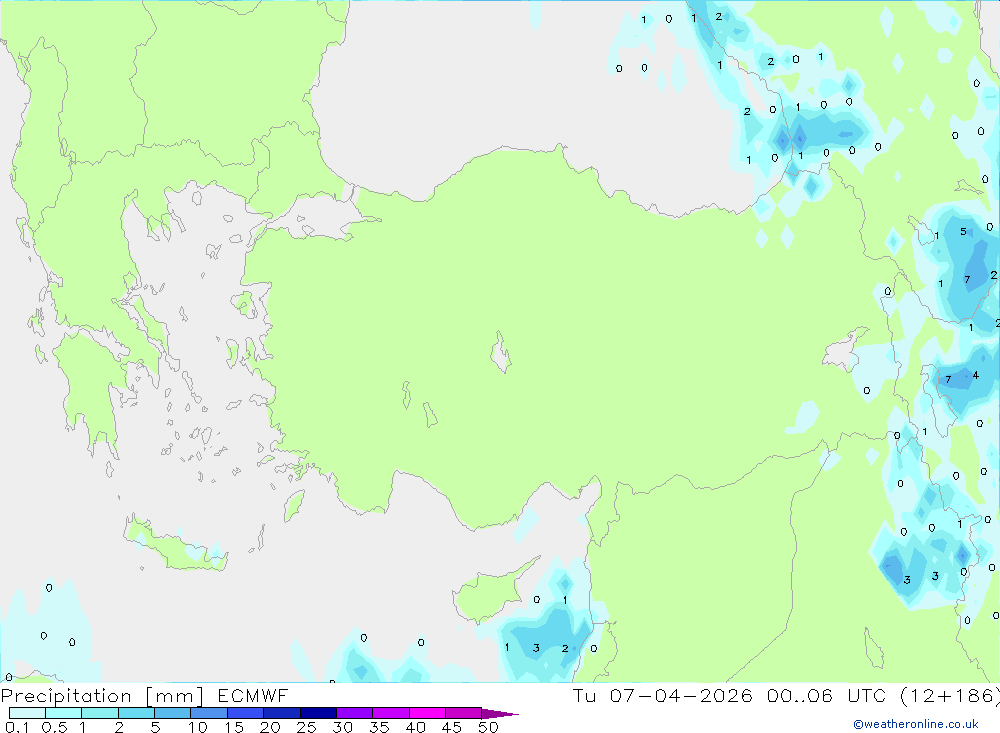1000x733 pixels.
Task: Click the "[mm]" unit label
Action: (x=175, y=695)
